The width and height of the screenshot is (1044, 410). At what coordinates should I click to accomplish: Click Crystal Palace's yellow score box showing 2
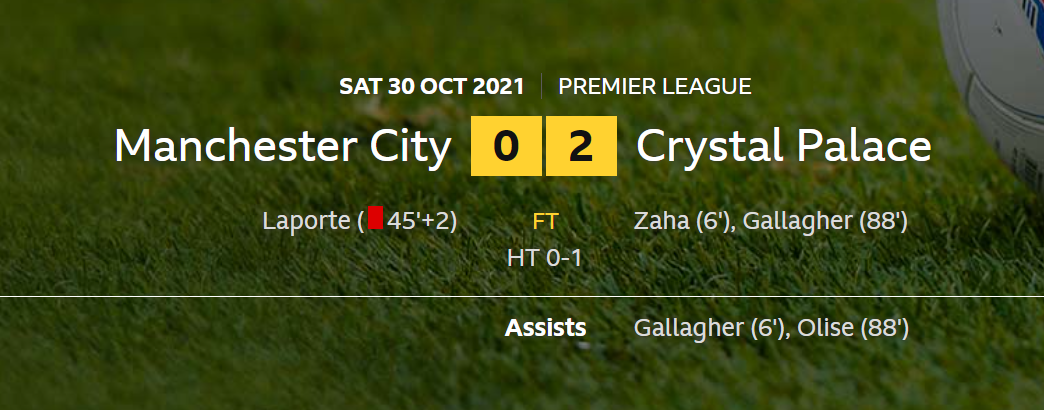click(x=581, y=147)
